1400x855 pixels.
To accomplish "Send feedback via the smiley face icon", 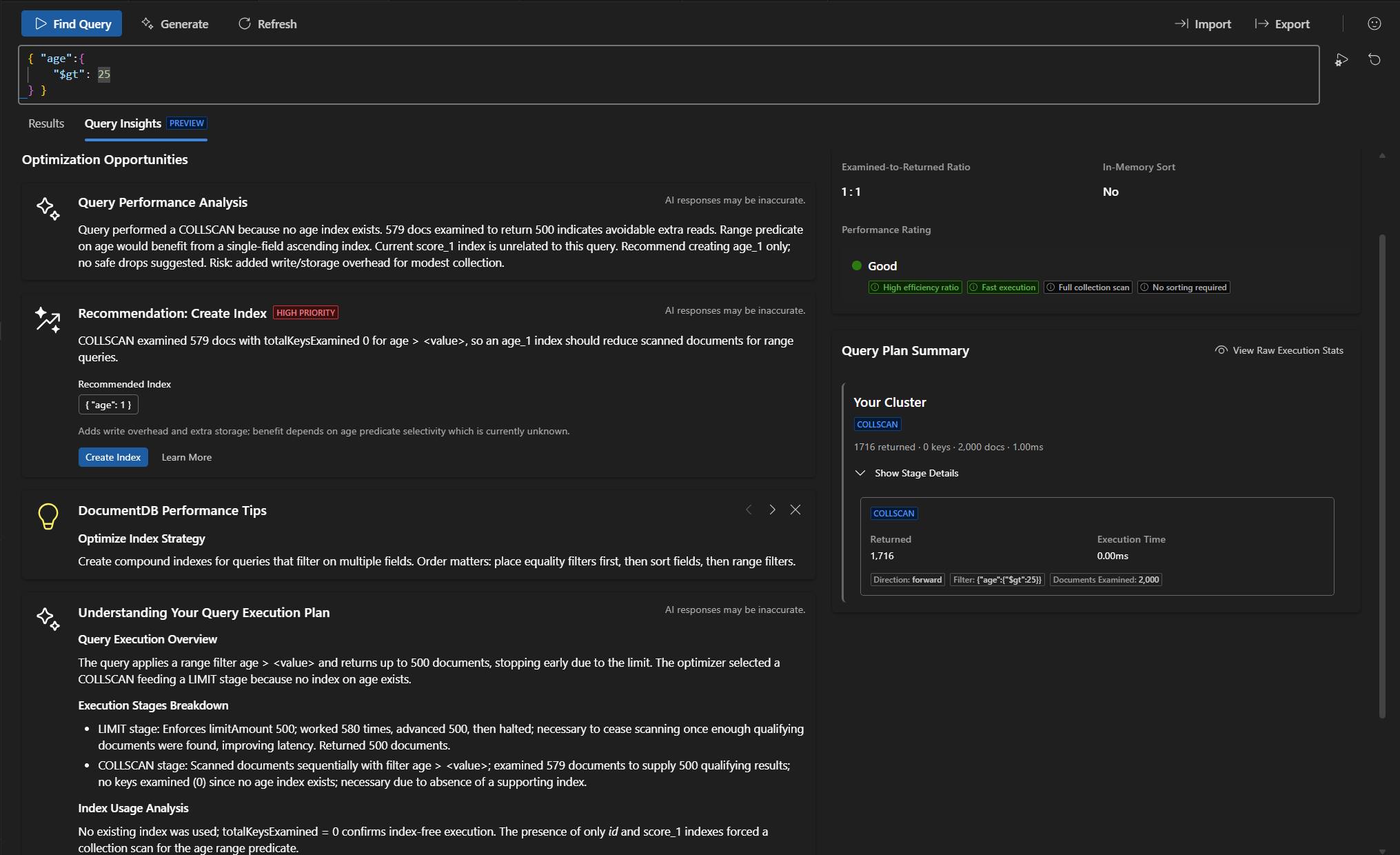I will click(x=1373, y=23).
